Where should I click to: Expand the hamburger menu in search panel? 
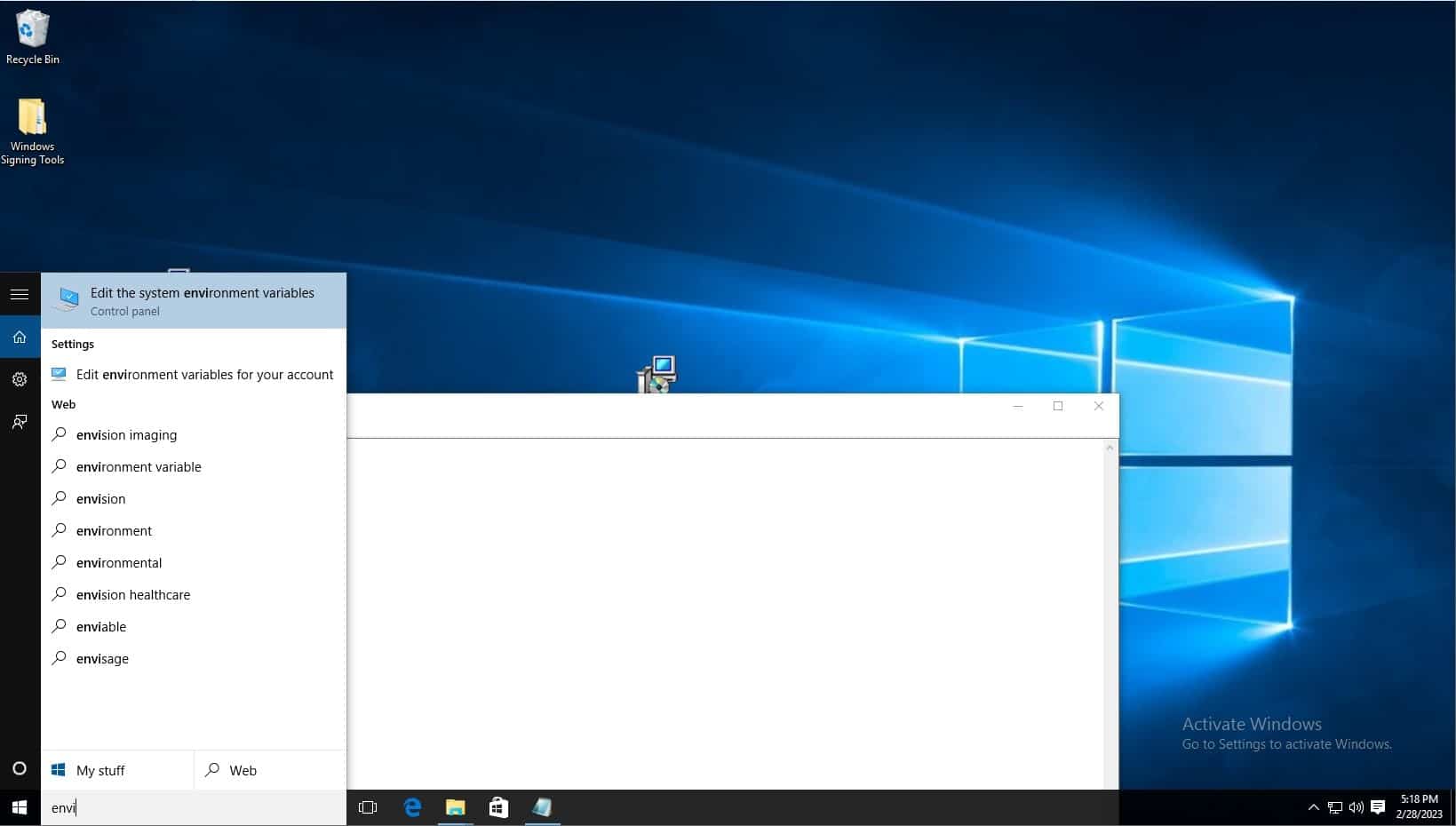click(x=20, y=294)
